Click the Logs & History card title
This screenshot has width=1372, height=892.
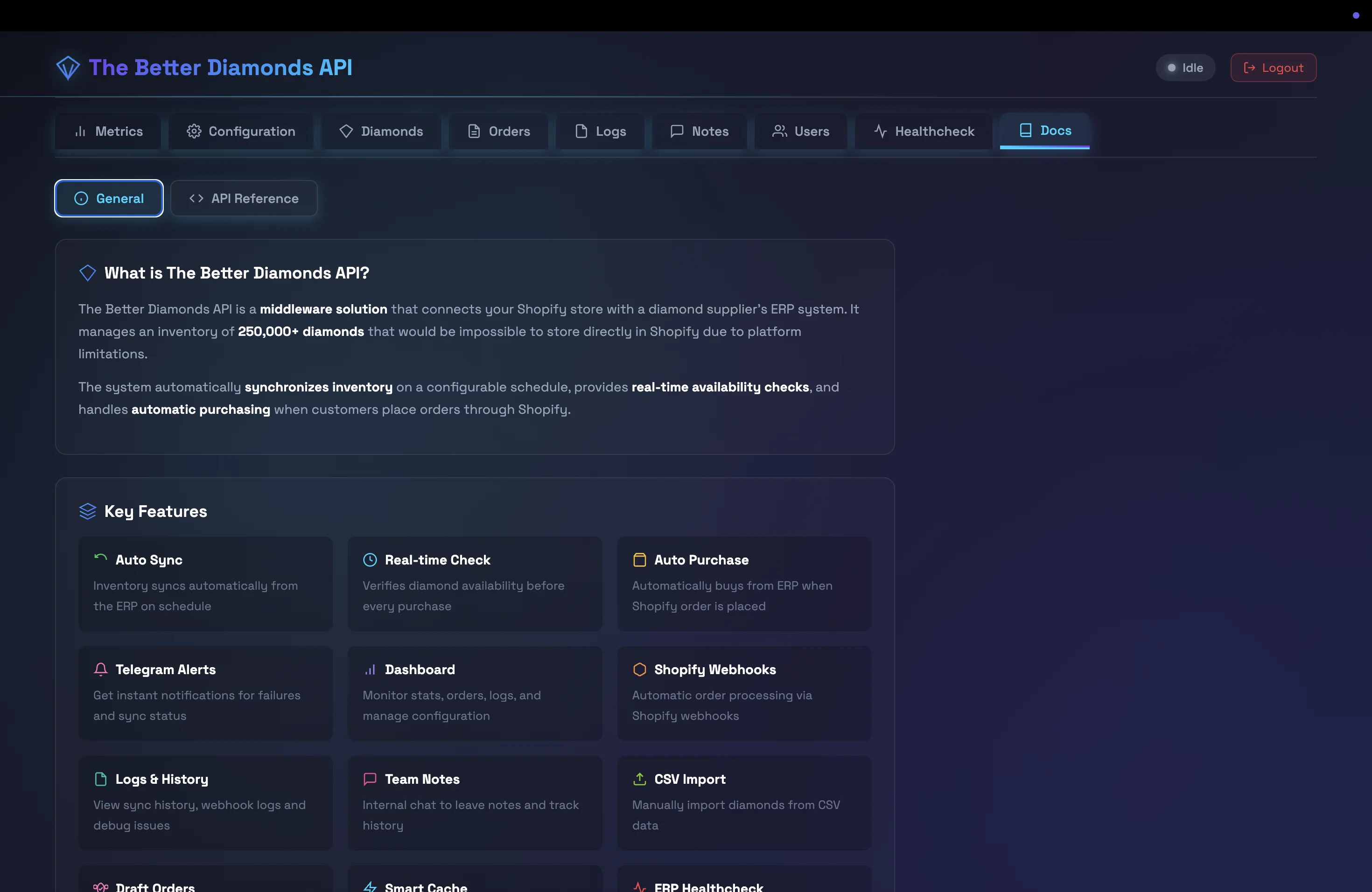(x=161, y=779)
